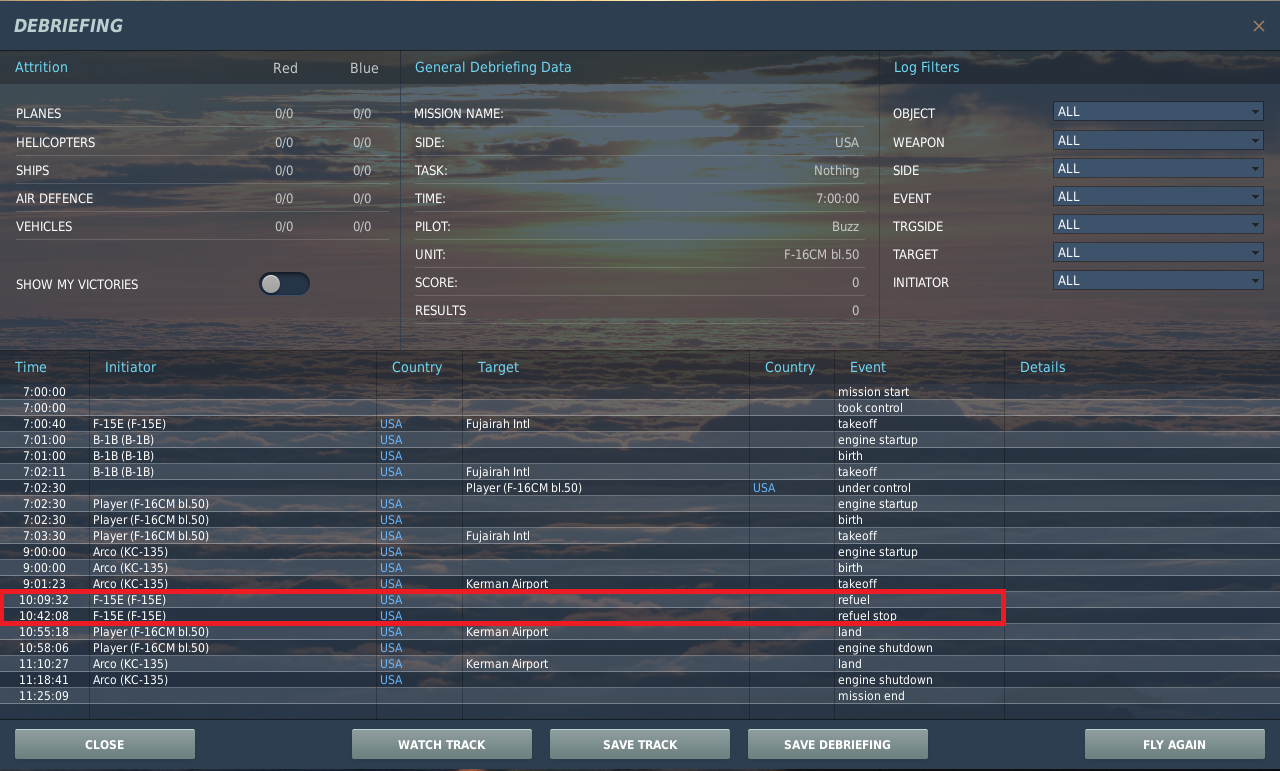Select the 7:03:30 Player takeoff row
The image size is (1280, 771).
pos(640,536)
